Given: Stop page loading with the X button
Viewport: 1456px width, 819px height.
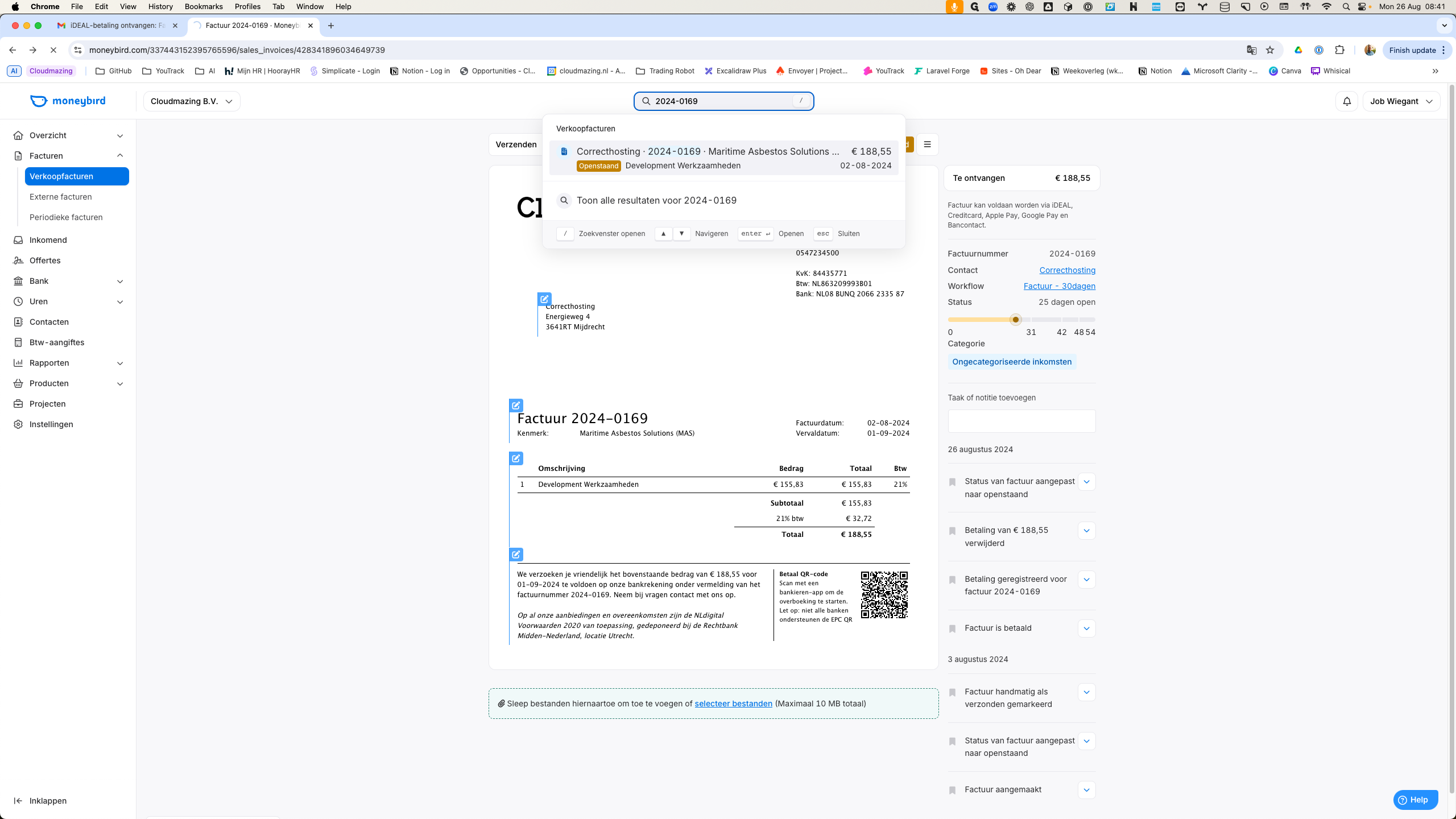Looking at the screenshot, I should pos(53,50).
